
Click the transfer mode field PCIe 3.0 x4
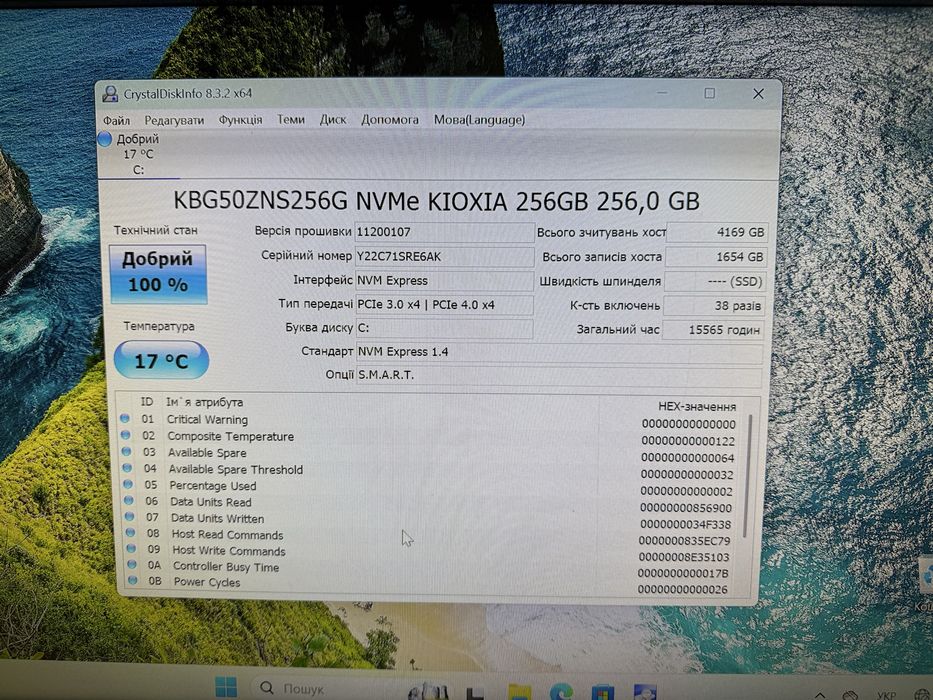[x=444, y=305]
